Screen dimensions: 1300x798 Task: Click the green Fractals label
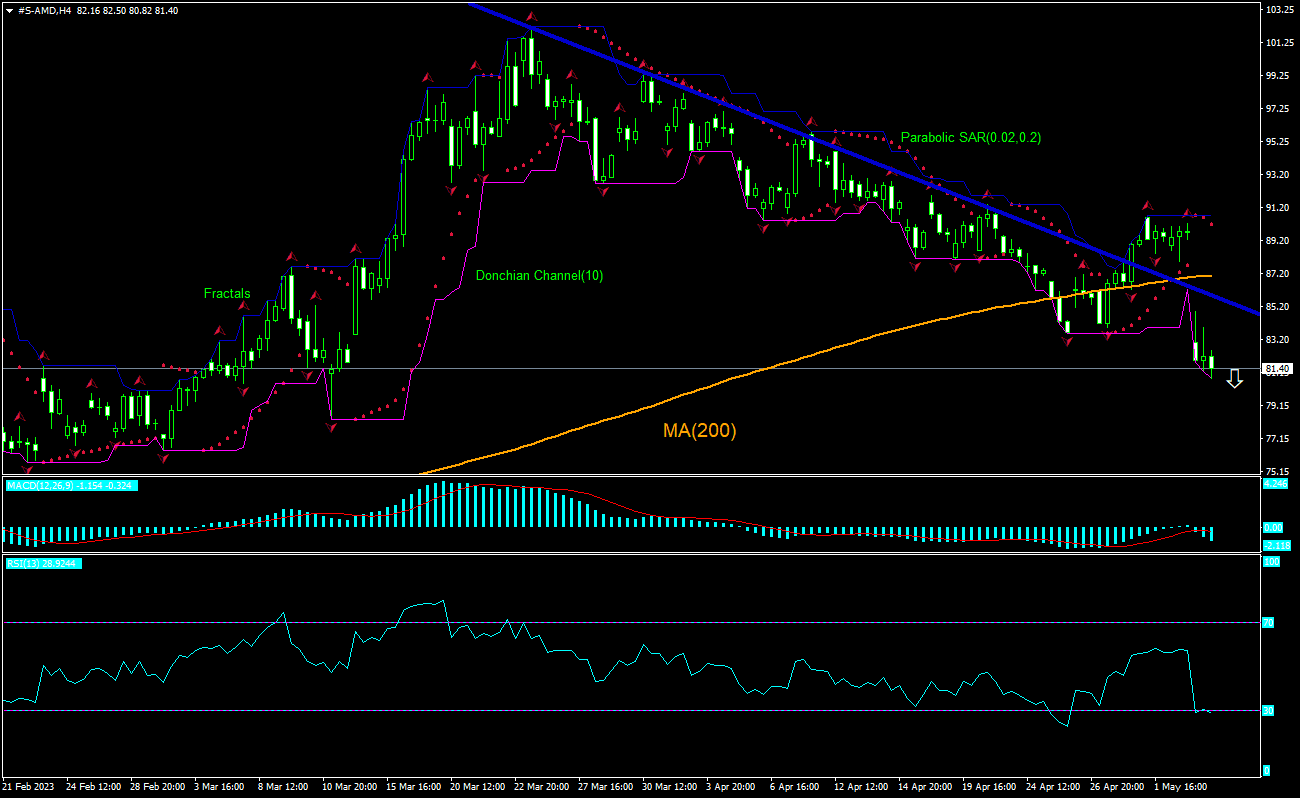(227, 293)
